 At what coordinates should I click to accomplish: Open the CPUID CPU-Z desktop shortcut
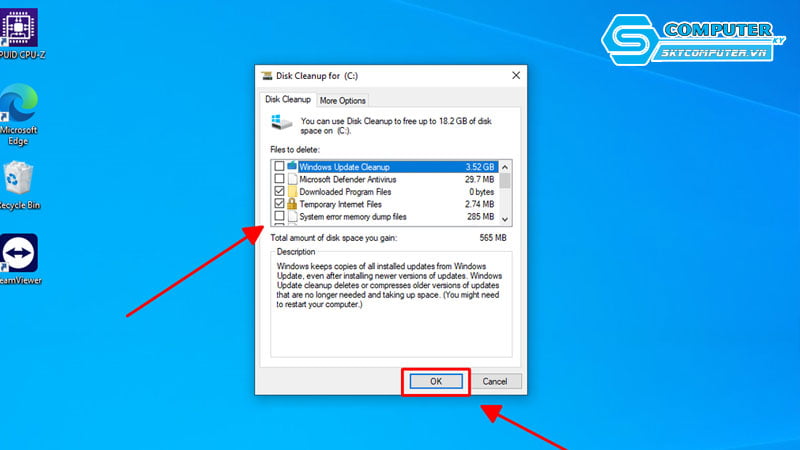click(x=17, y=25)
